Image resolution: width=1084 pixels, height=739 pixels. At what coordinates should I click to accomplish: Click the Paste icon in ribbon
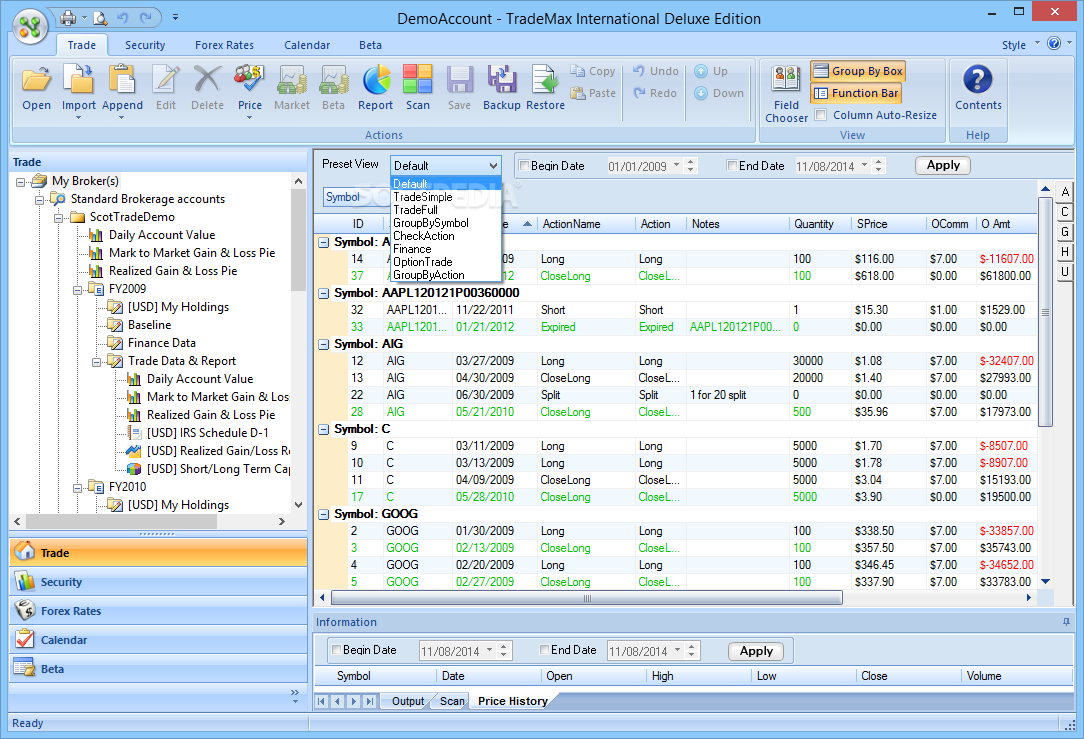tap(593, 93)
